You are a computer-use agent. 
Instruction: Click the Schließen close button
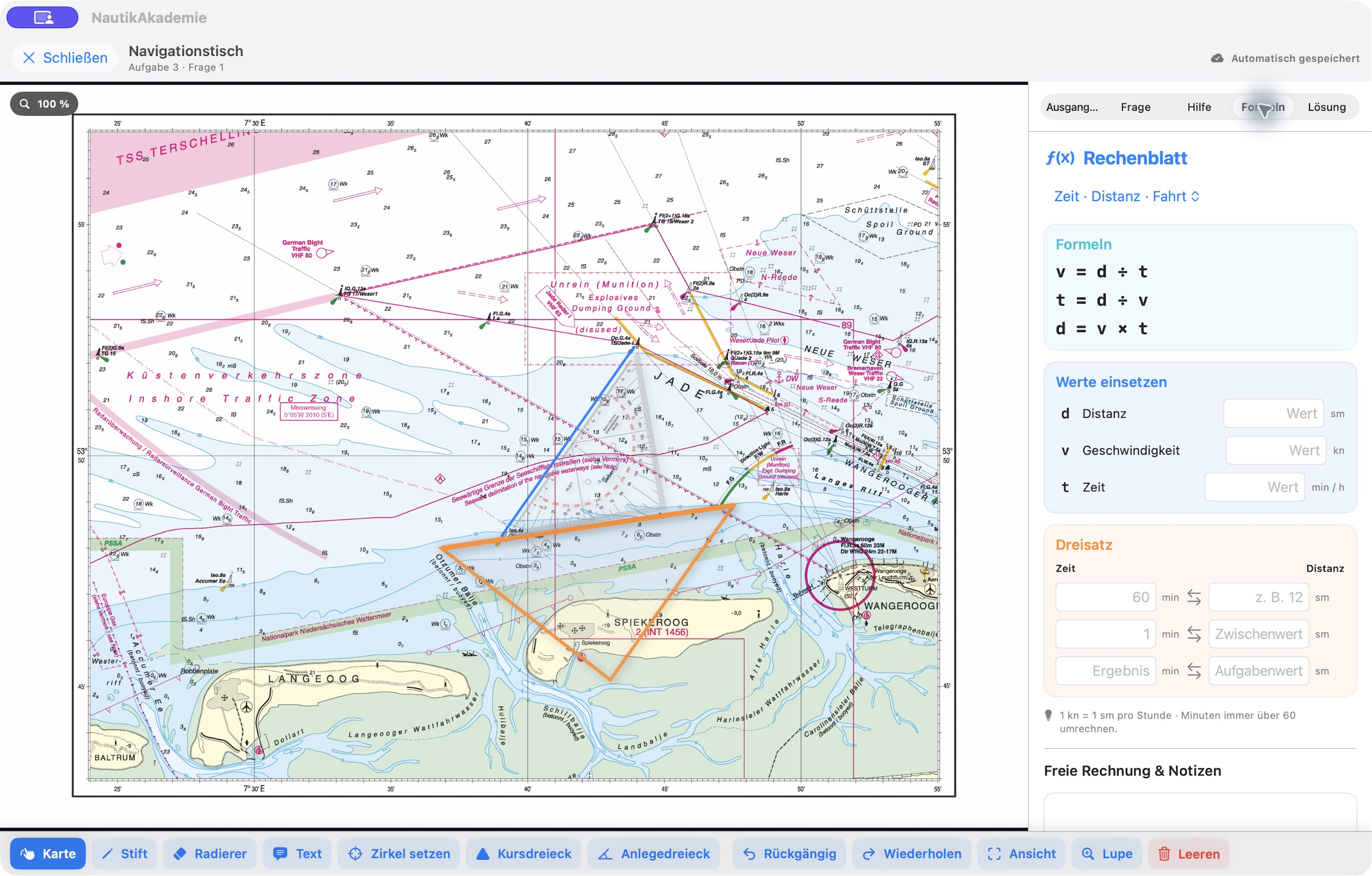click(65, 58)
